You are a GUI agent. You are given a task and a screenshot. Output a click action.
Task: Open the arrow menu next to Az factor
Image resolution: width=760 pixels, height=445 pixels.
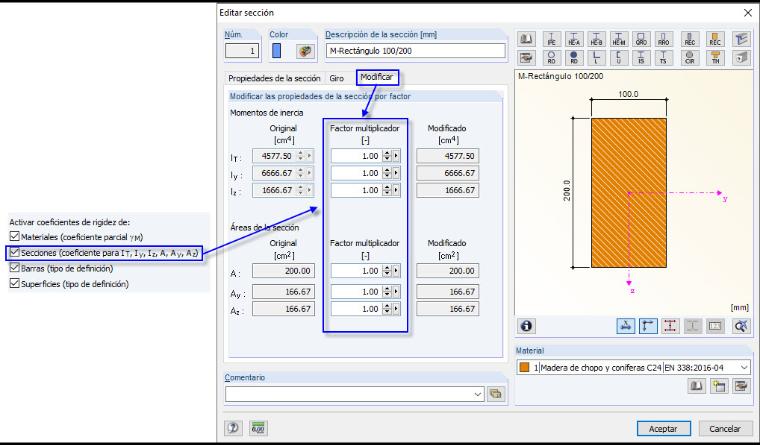pyautogui.click(x=396, y=309)
